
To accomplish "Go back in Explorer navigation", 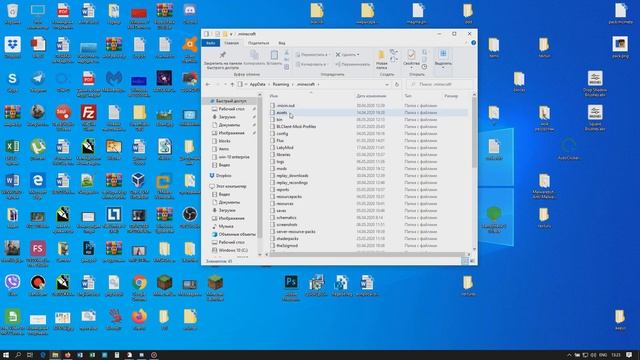I will coord(208,84).
